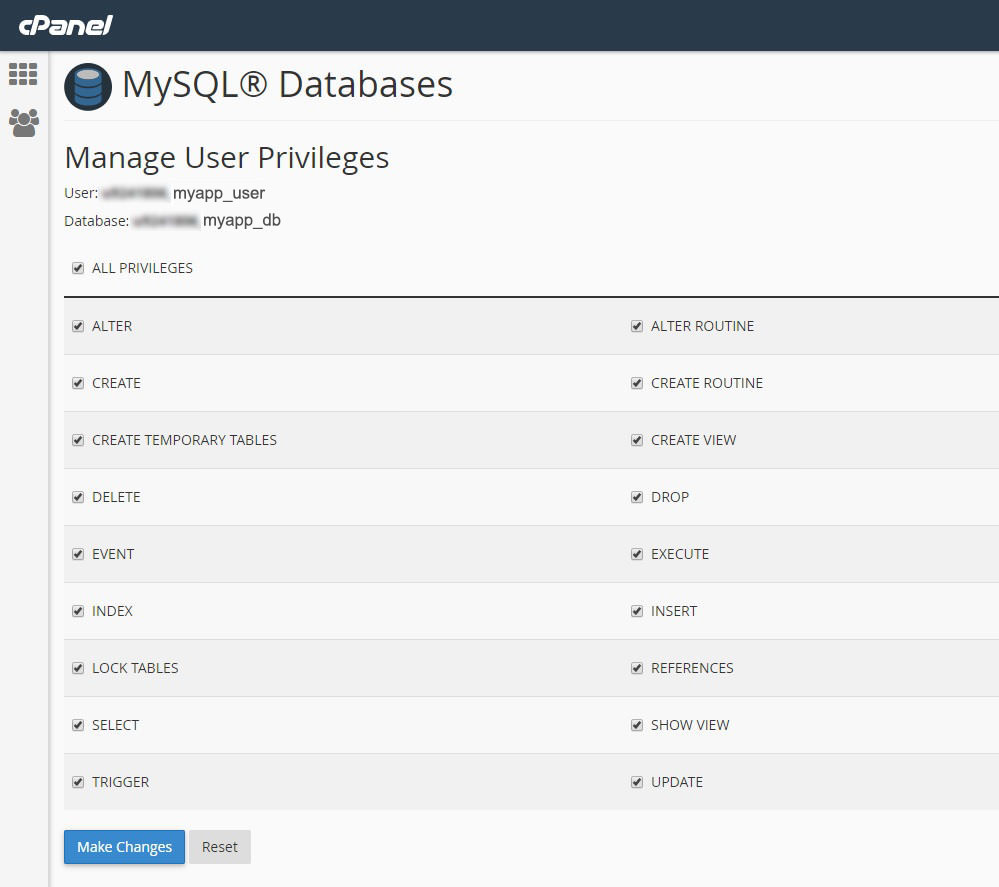Click the cPanel logo in header
Screen dimensions: 999x887
pos(66,25)
